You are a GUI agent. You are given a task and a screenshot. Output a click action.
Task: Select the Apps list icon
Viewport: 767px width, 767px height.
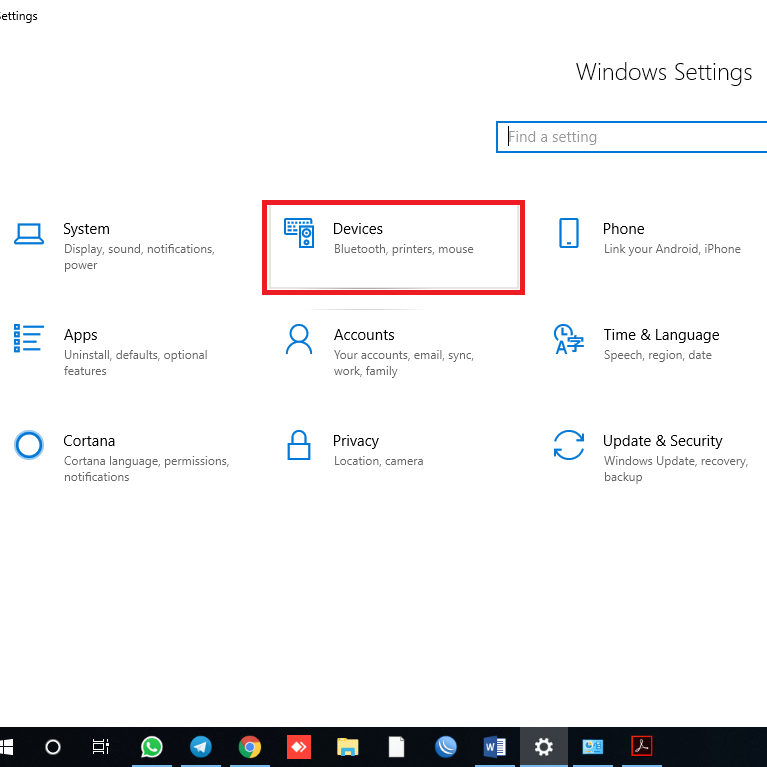point(29,338)
